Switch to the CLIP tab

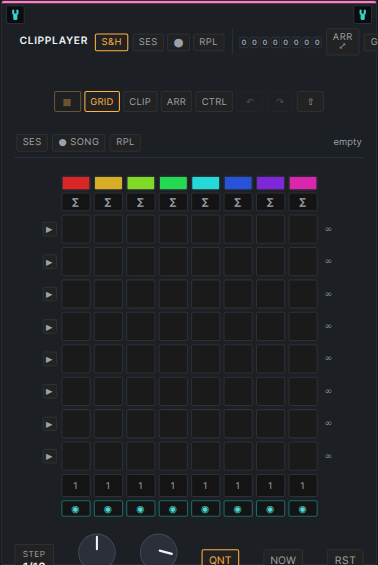pos(140,102)
